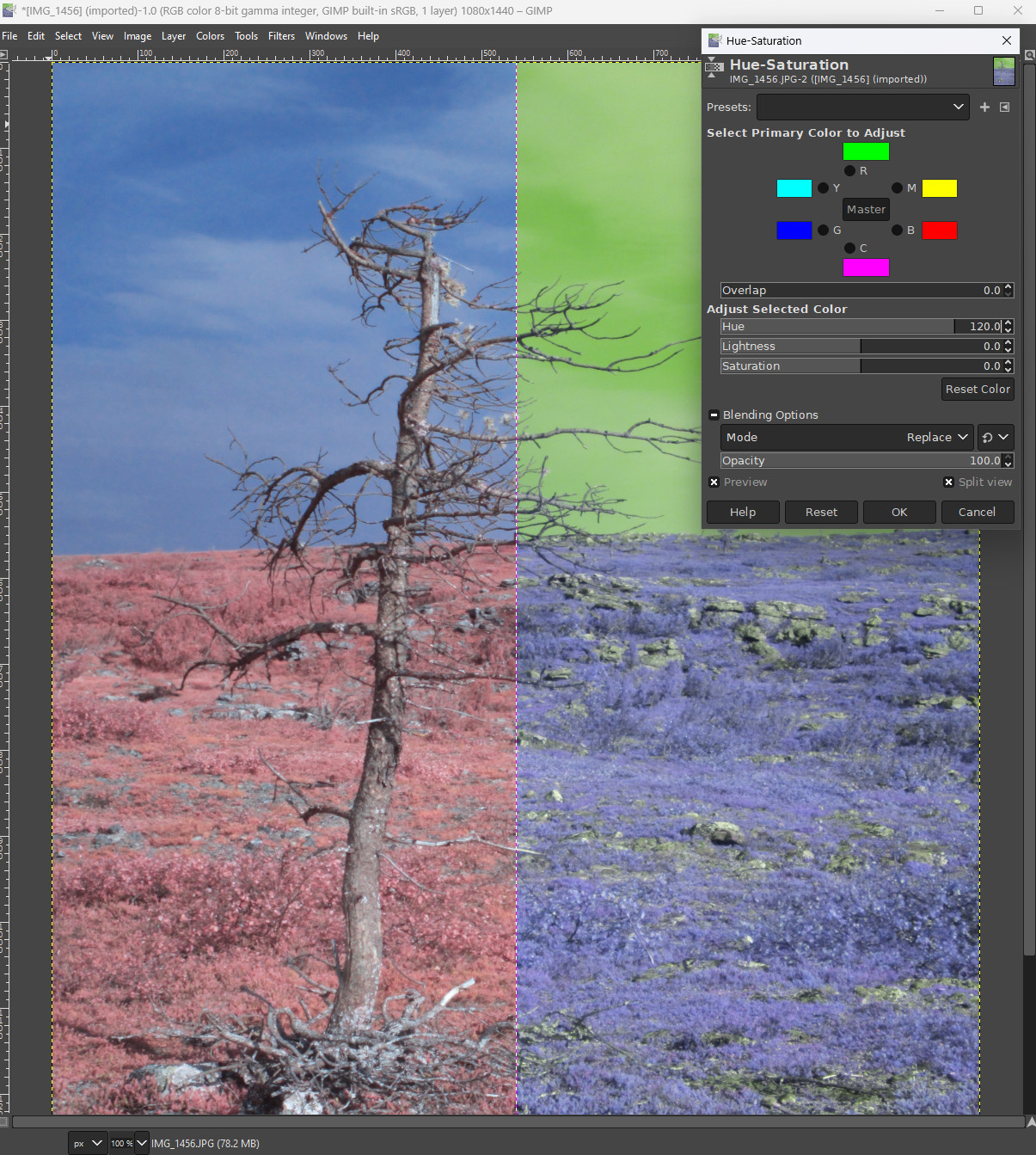Click the Overlap value stepper arrows
1036x1155 pixels.
(1008, 290)
